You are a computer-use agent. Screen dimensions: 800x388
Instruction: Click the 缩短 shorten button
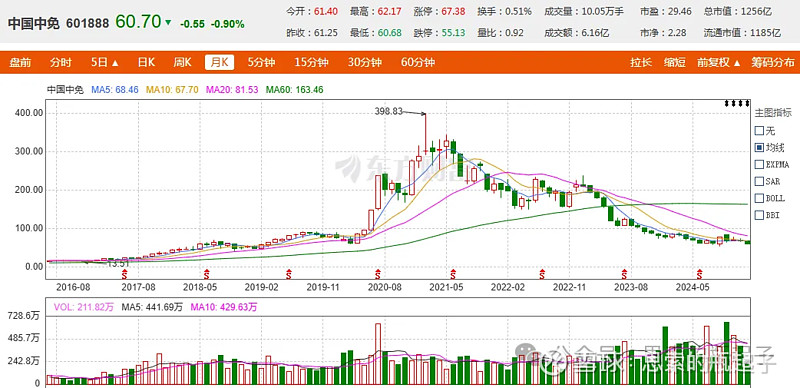(674, 63)
